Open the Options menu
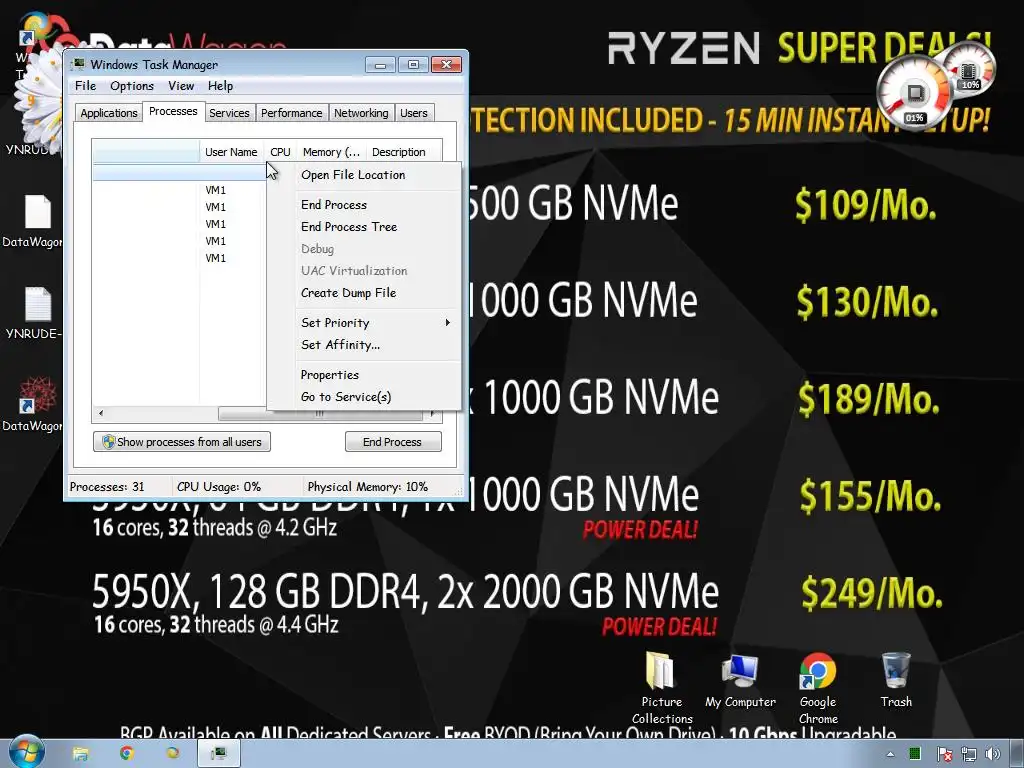 132,86
